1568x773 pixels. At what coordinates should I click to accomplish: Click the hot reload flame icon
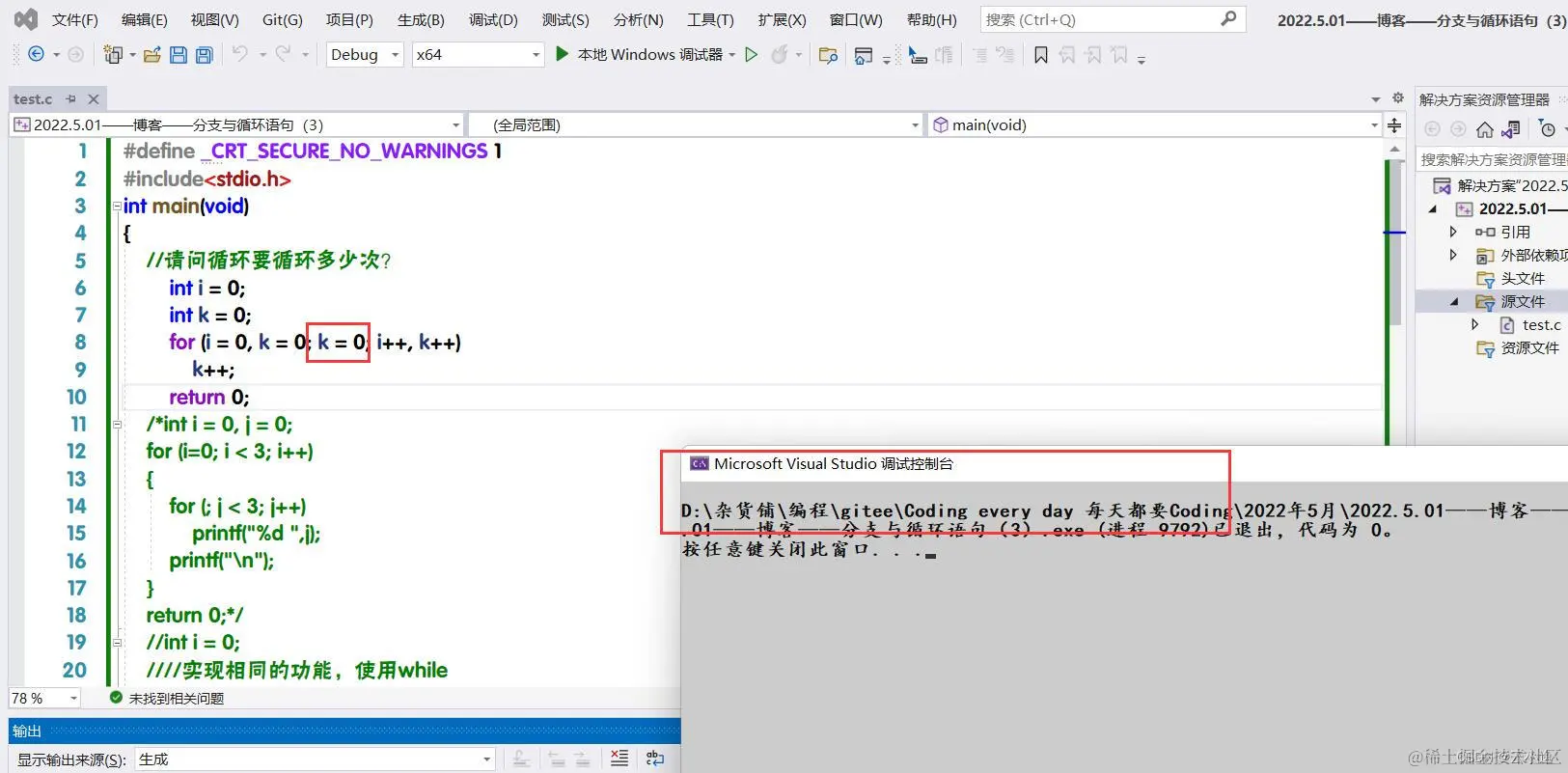[x=779, y=55]
